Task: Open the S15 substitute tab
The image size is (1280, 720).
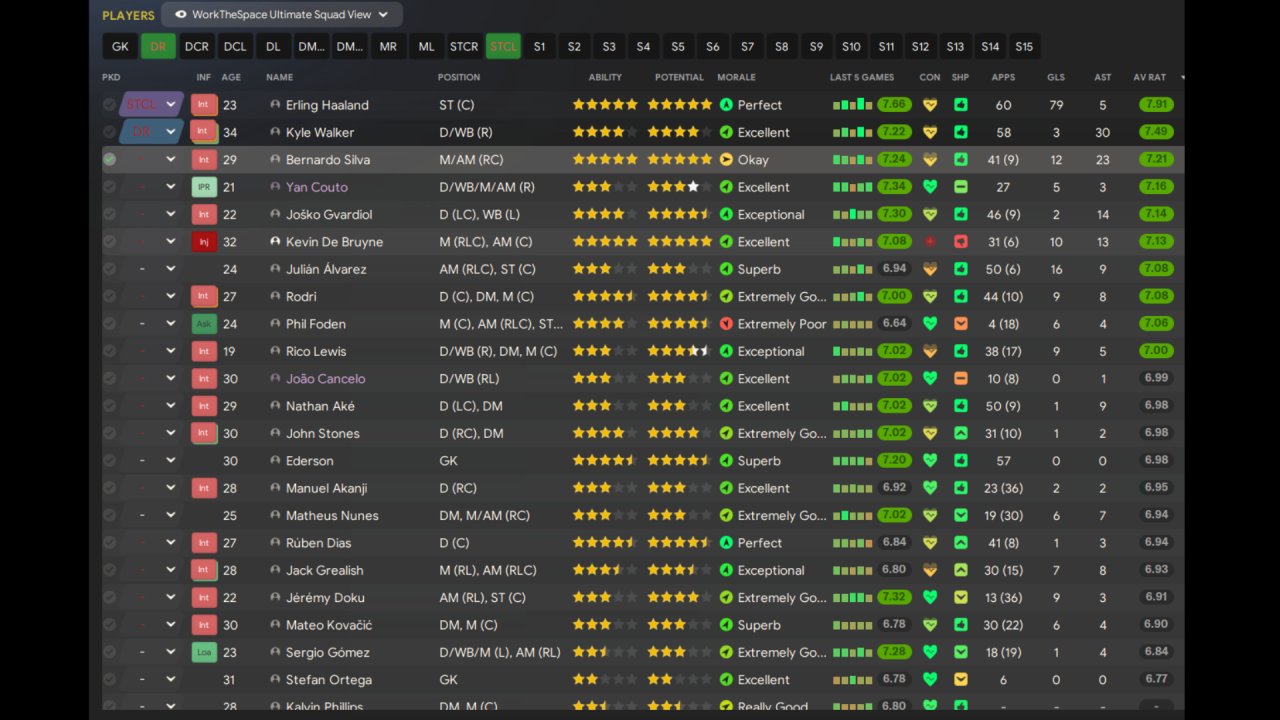Action: point(1024,47)
